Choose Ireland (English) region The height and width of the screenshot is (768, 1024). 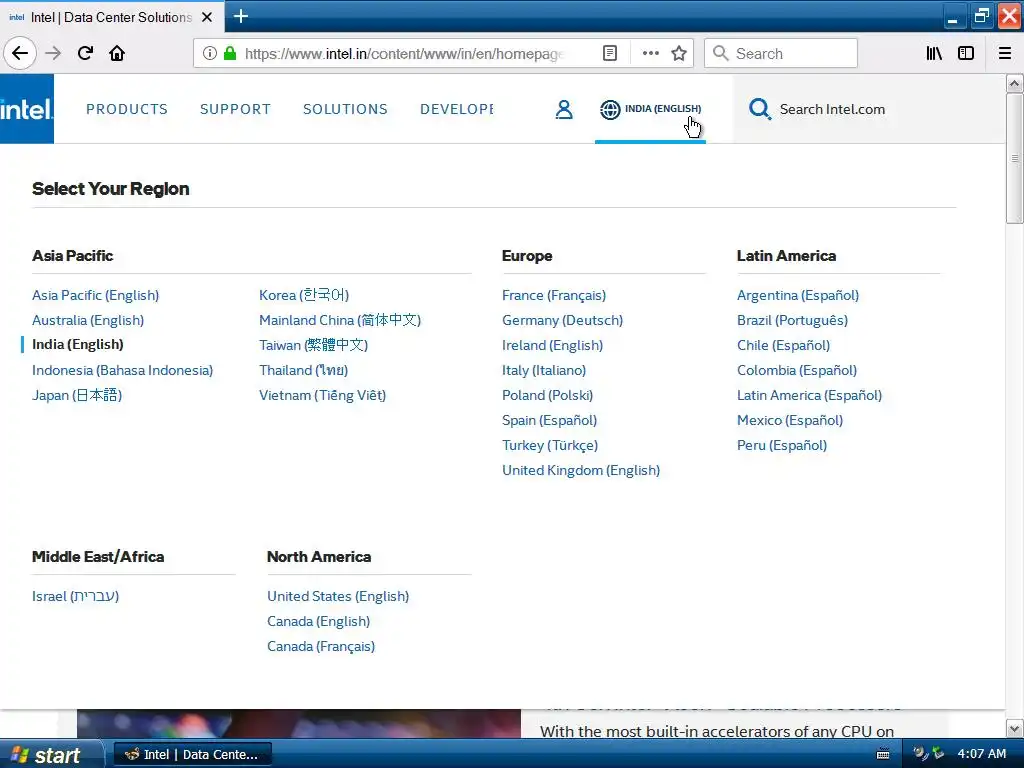click(552, 345)
